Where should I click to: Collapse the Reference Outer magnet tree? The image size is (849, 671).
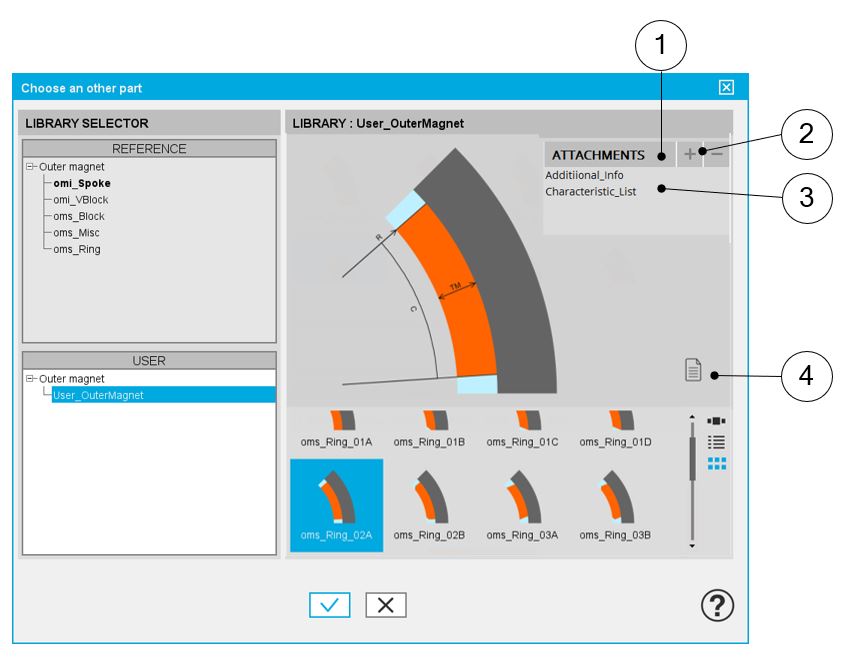31,167
